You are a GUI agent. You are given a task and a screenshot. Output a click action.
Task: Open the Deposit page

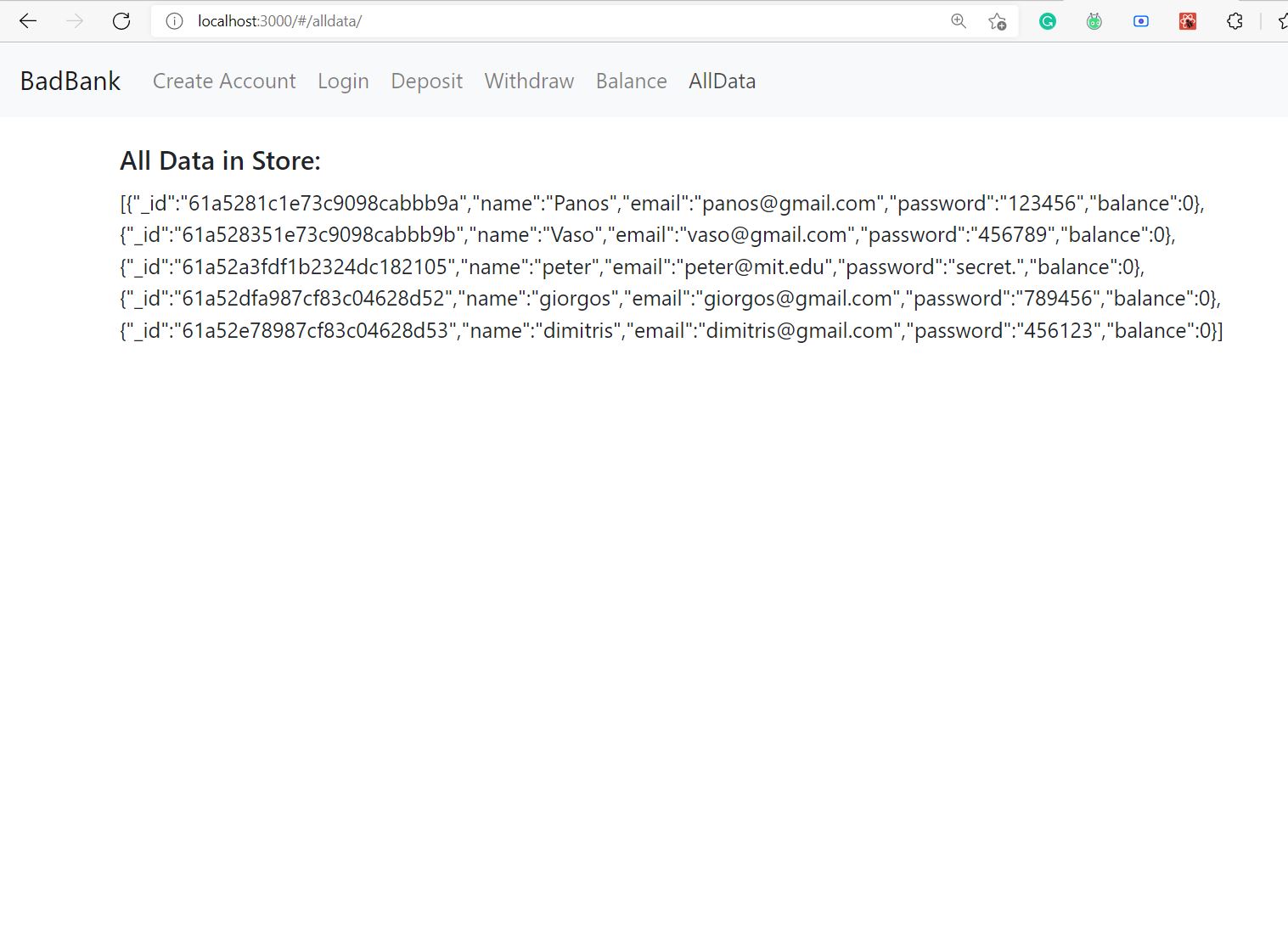(x=425, y=81)
